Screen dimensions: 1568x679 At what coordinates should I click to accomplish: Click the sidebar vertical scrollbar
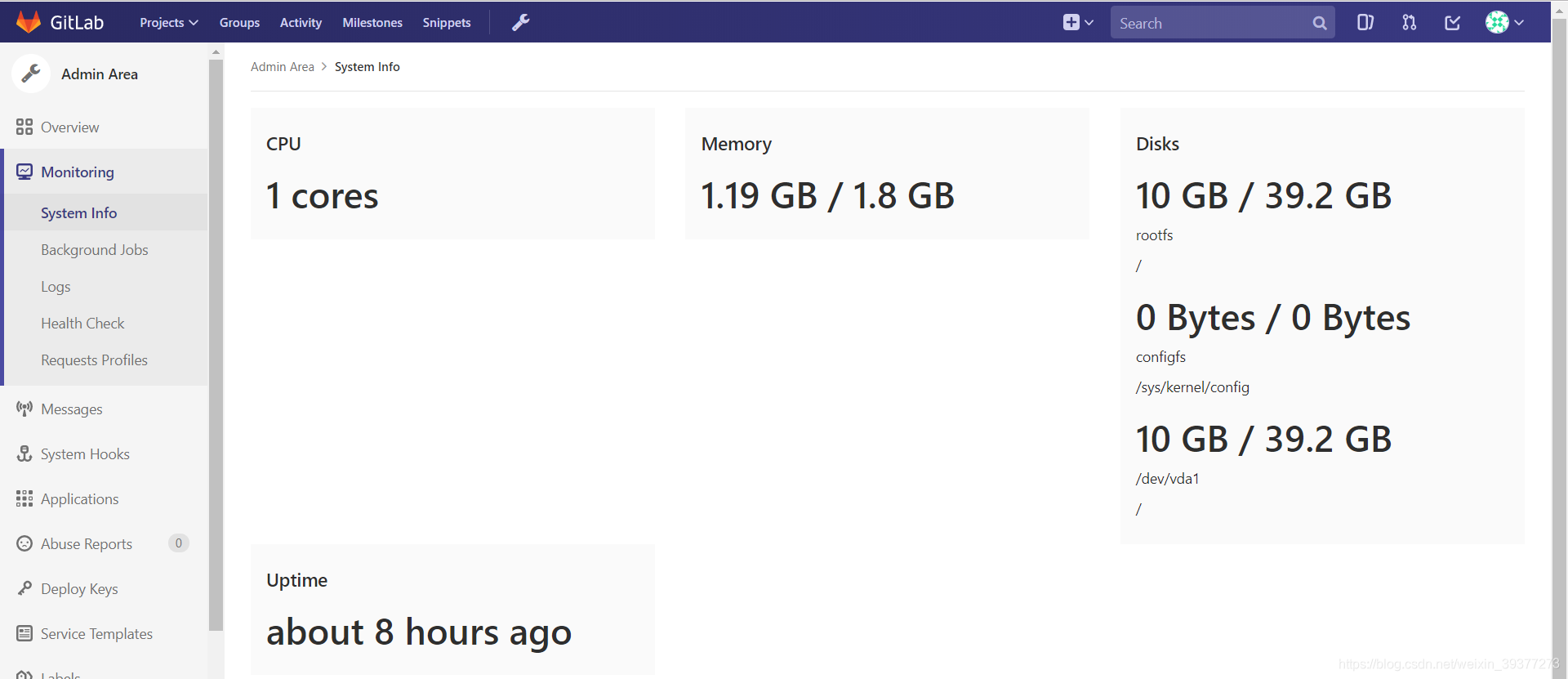216,327
